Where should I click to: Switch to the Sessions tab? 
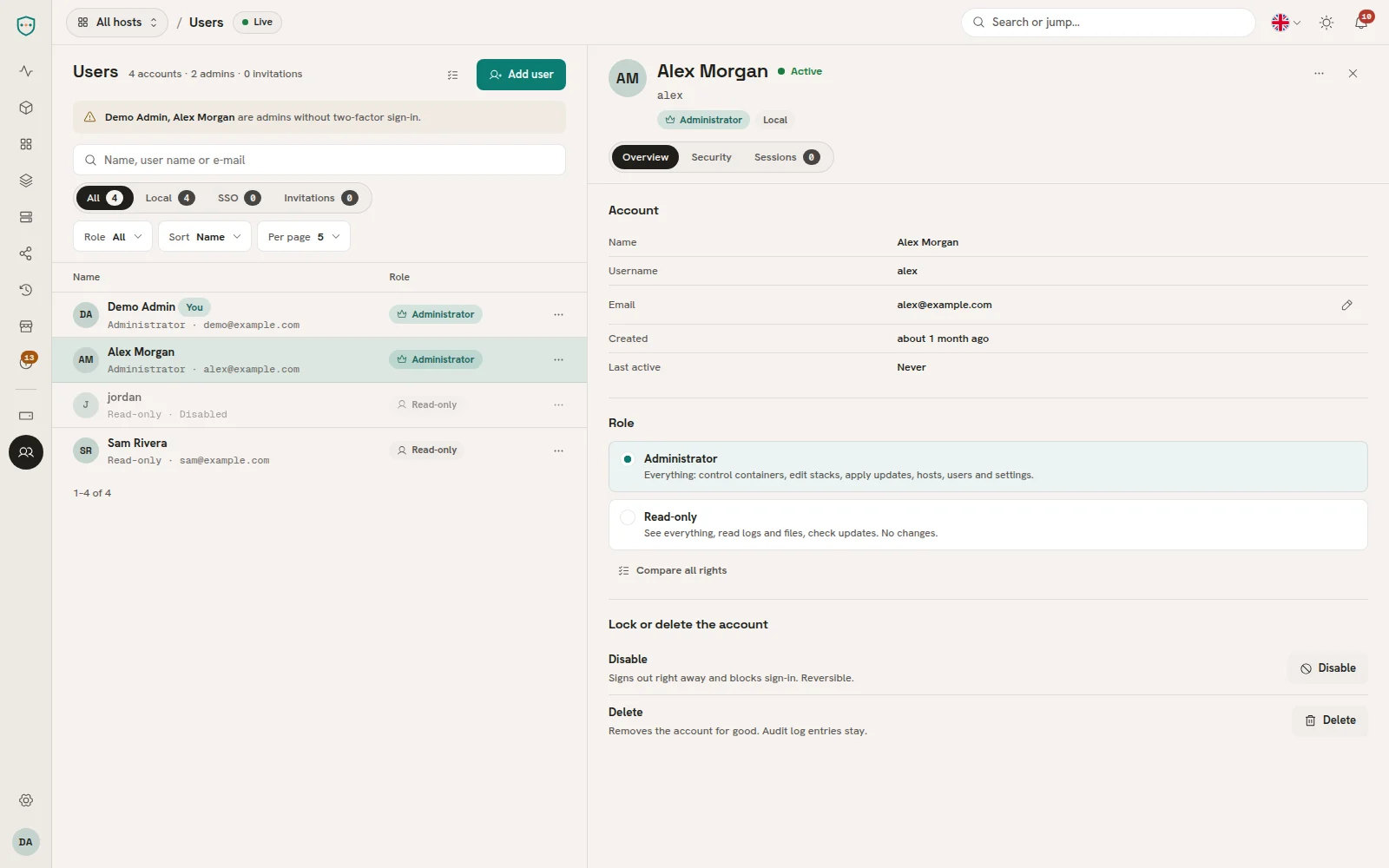(787, 157)
